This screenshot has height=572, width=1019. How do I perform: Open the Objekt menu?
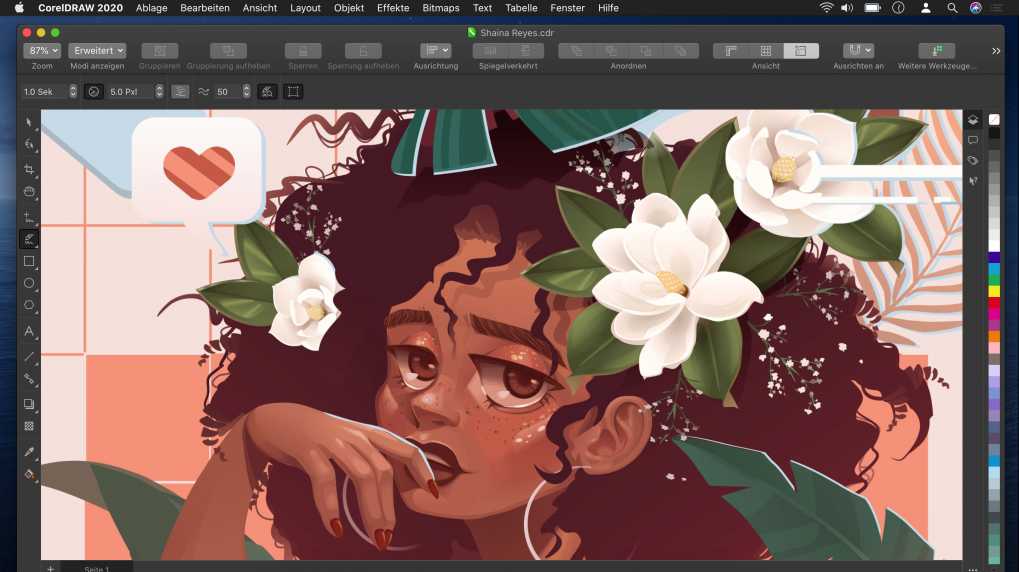(x=349, y=8)
